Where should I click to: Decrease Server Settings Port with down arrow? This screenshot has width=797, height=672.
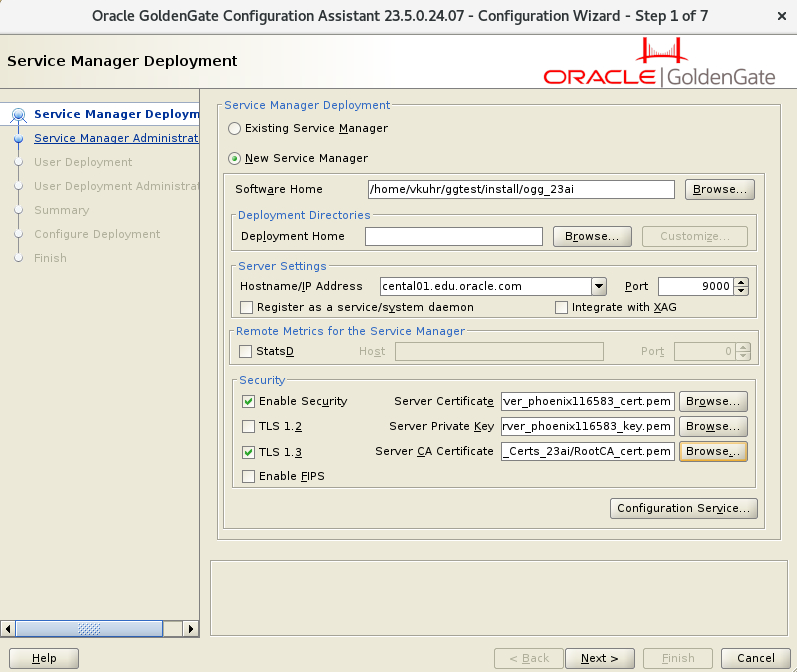(742, 291)
